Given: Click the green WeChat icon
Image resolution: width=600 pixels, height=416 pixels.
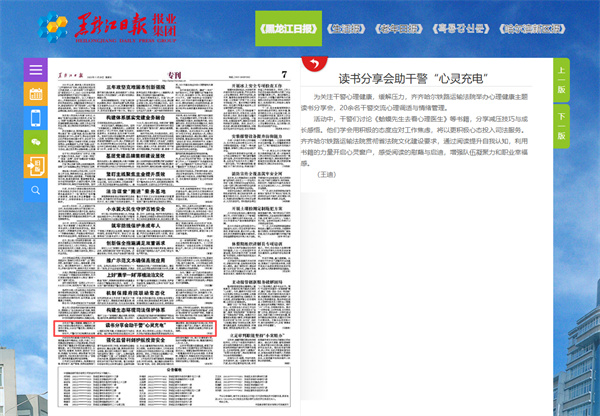Looking at the screenshot, I should click(36, 142).
